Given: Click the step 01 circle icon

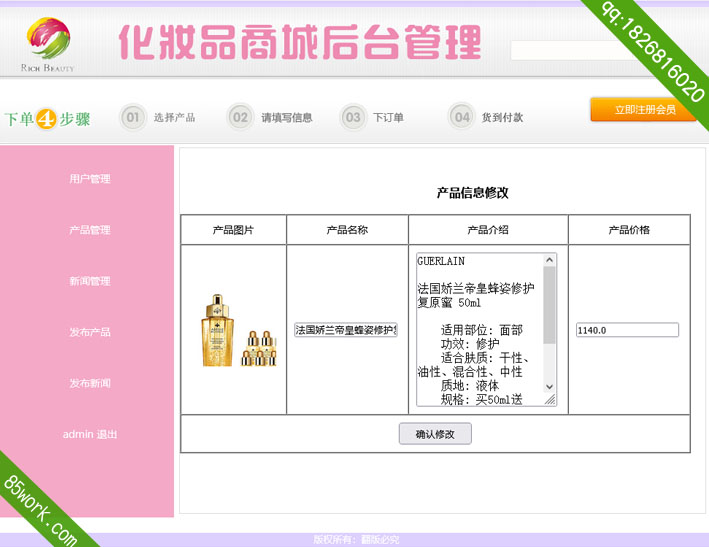Looking at the screenshot, I should click(x=132, y=118).
